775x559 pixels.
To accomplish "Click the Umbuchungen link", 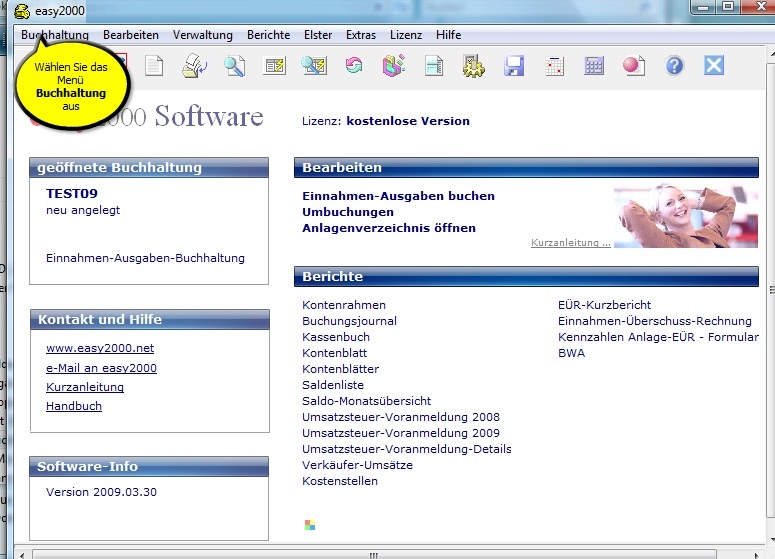I will click(348, 212).
